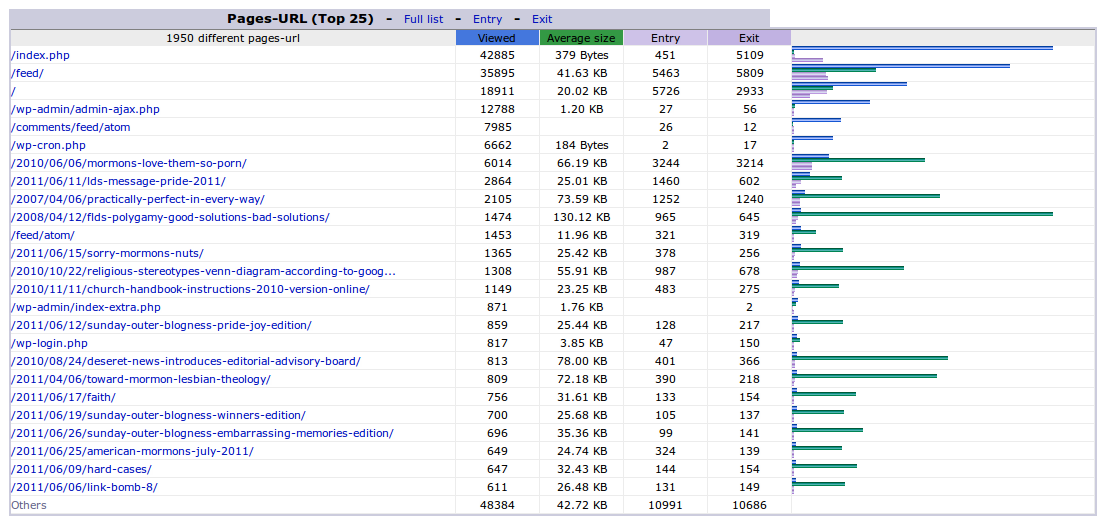Image resolution: width=1101 pixels, height=524 pixels.
Task: Open the lds-message-pride-2011 article link
Action: coord(118,181)
